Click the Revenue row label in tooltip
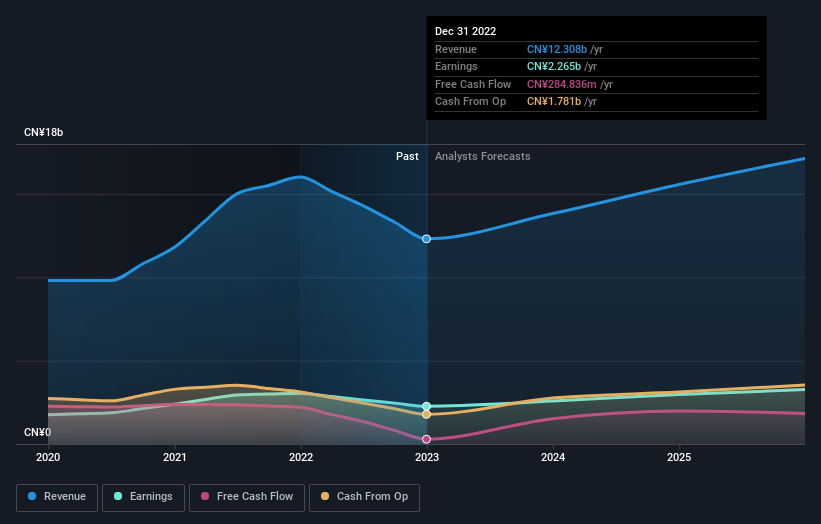The image size is (821, 524). pos(456,49)
